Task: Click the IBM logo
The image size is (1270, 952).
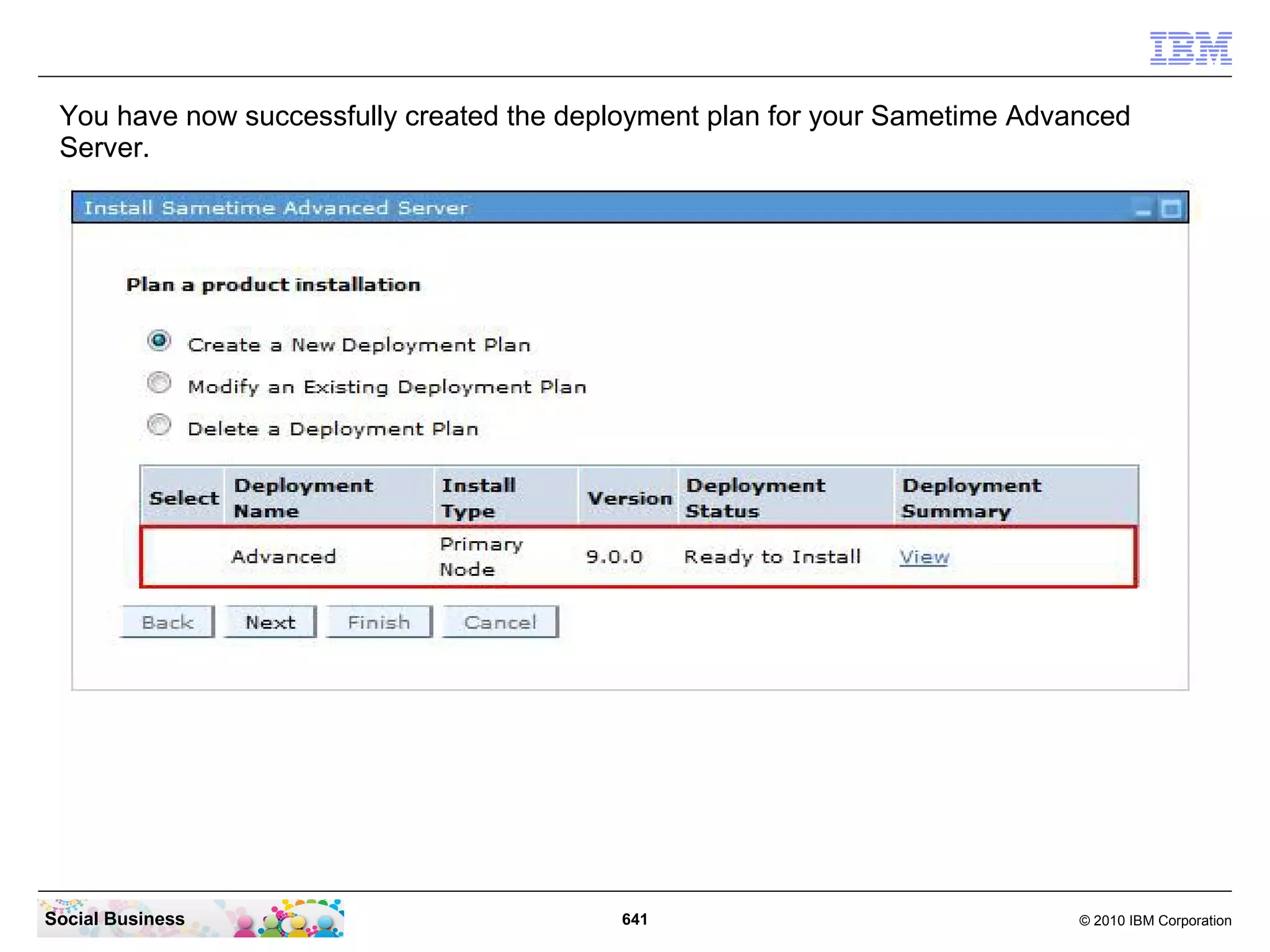Action: point(1191,48)
